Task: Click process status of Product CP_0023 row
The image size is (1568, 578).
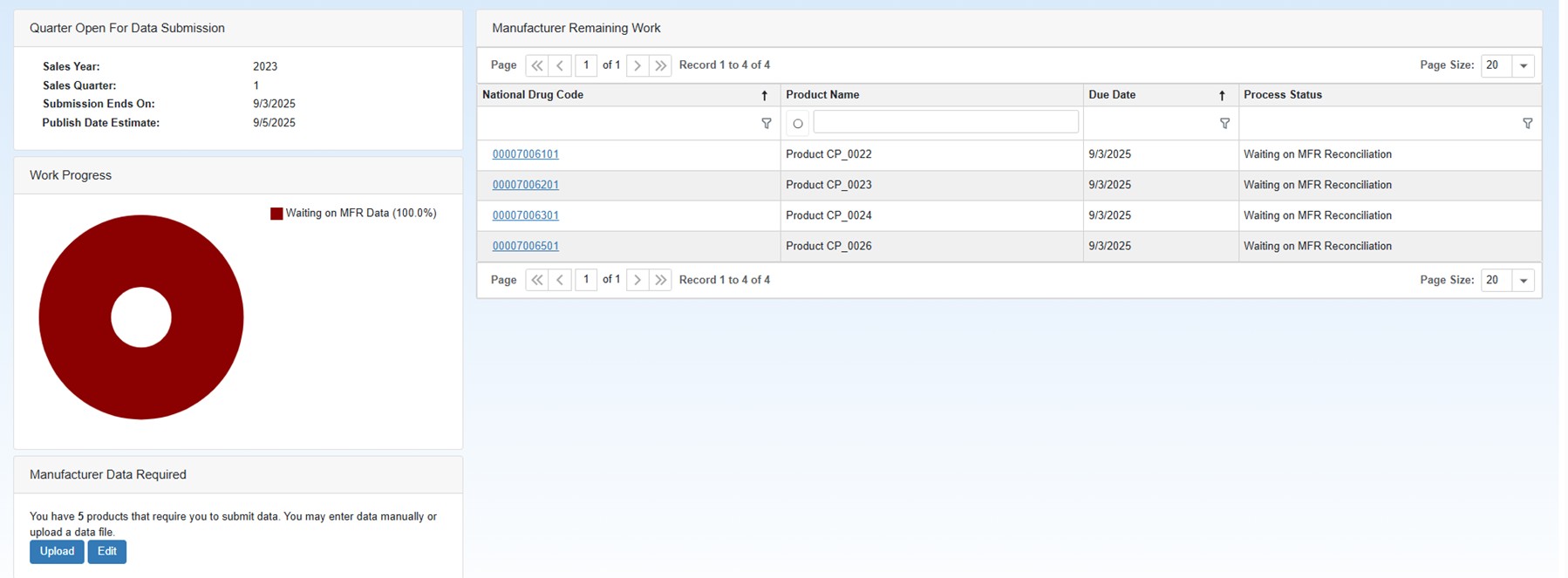Action: pos(1390,185)
